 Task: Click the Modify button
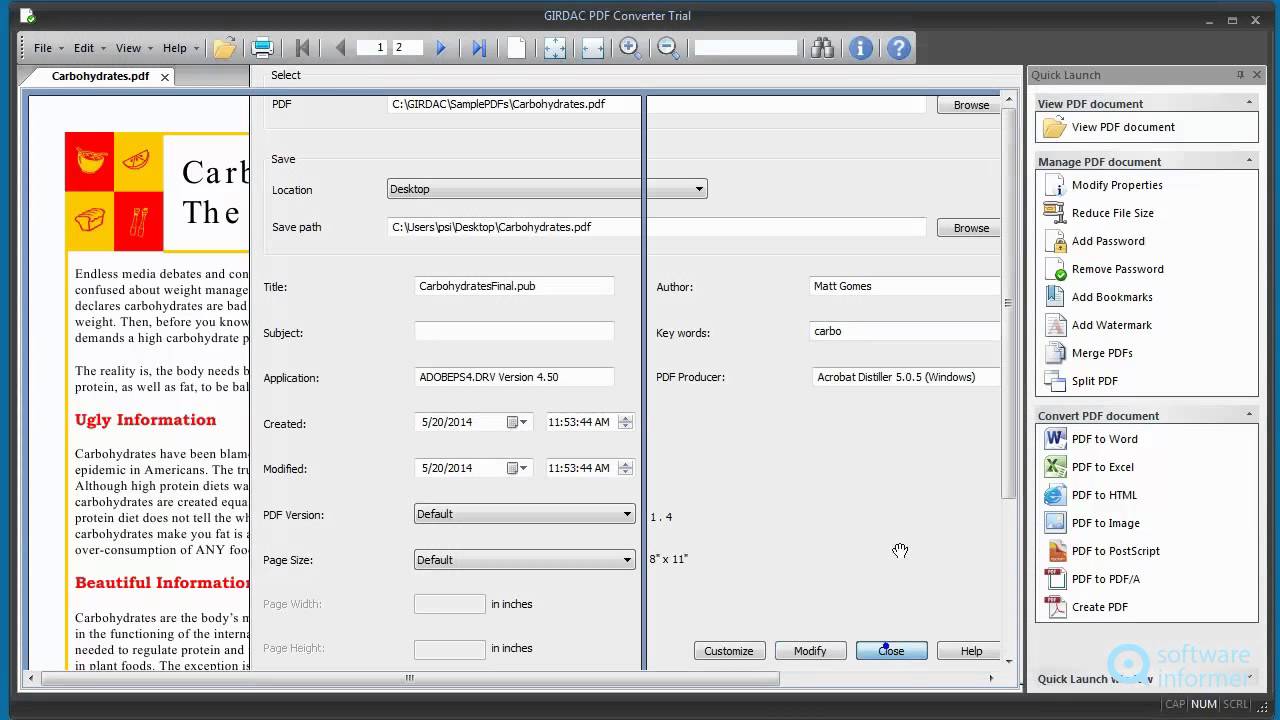coord(810,651)
